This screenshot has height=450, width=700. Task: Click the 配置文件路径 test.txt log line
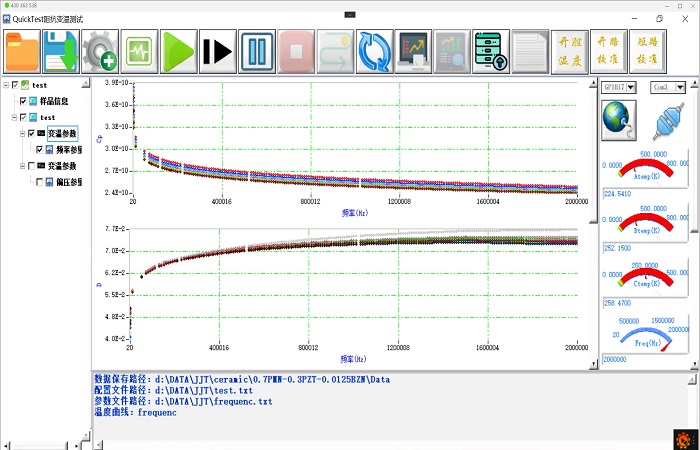click(x=173, y=391)
